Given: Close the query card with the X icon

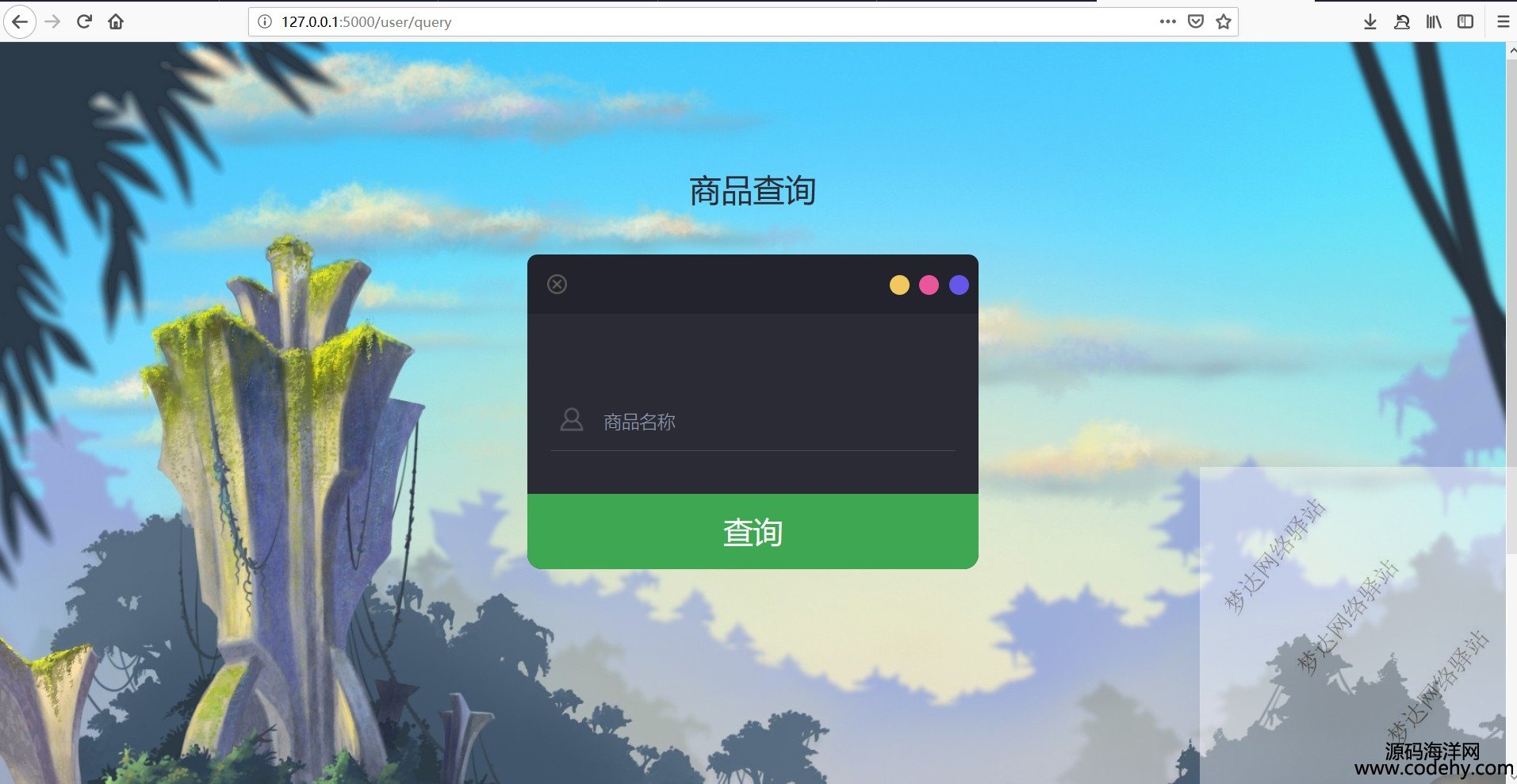Looking at the screenshot, I should pyautogui.click(x=557, y=284).
